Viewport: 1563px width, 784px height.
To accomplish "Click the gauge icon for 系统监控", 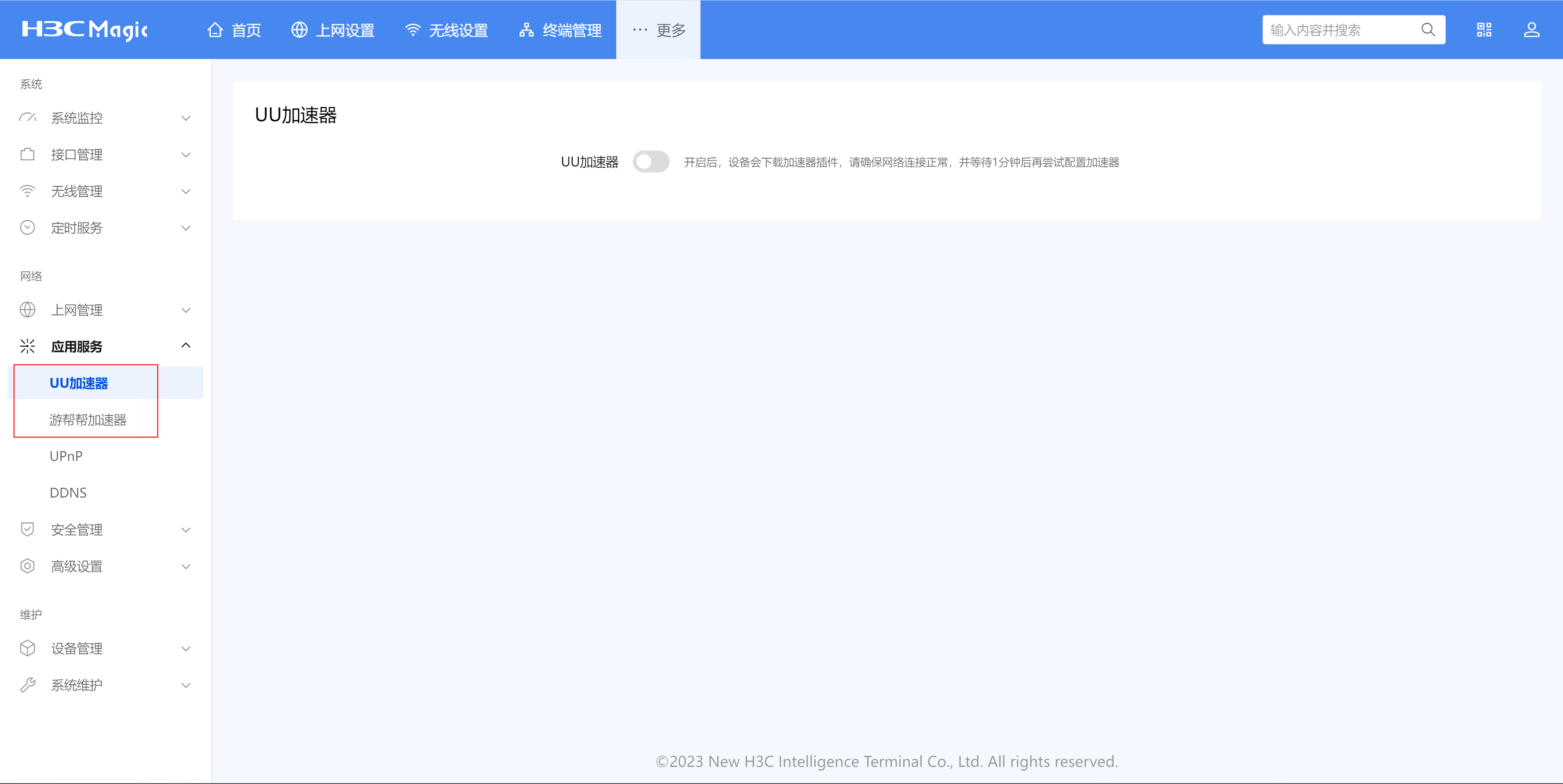I will [27, 118].
